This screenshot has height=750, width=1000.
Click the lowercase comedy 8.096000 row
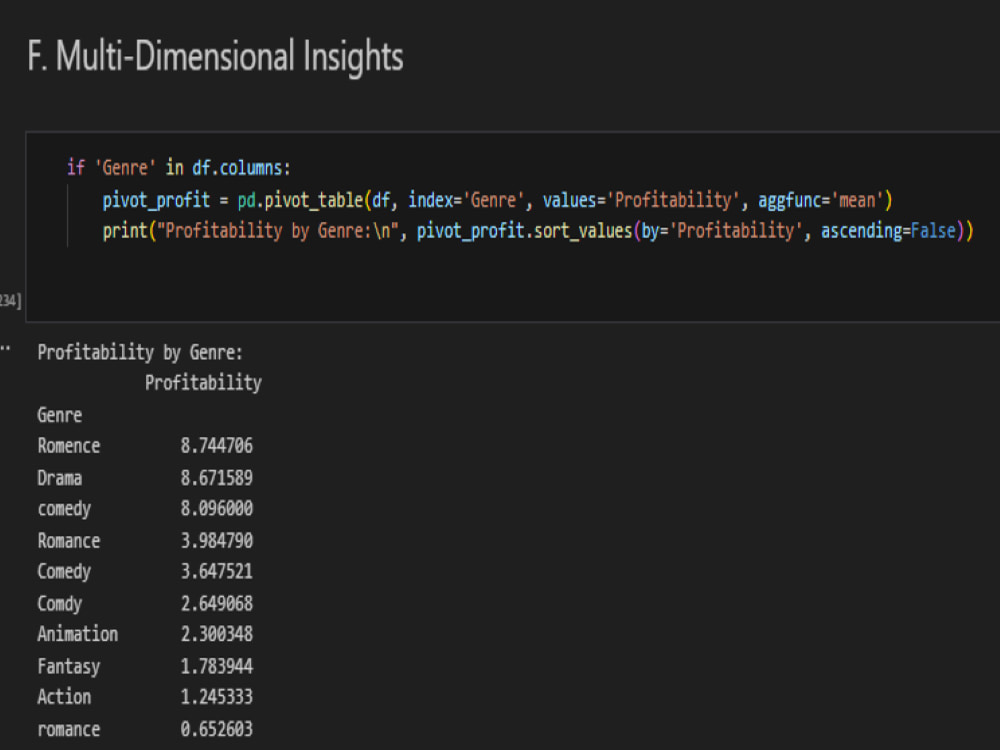coord(145,509)
